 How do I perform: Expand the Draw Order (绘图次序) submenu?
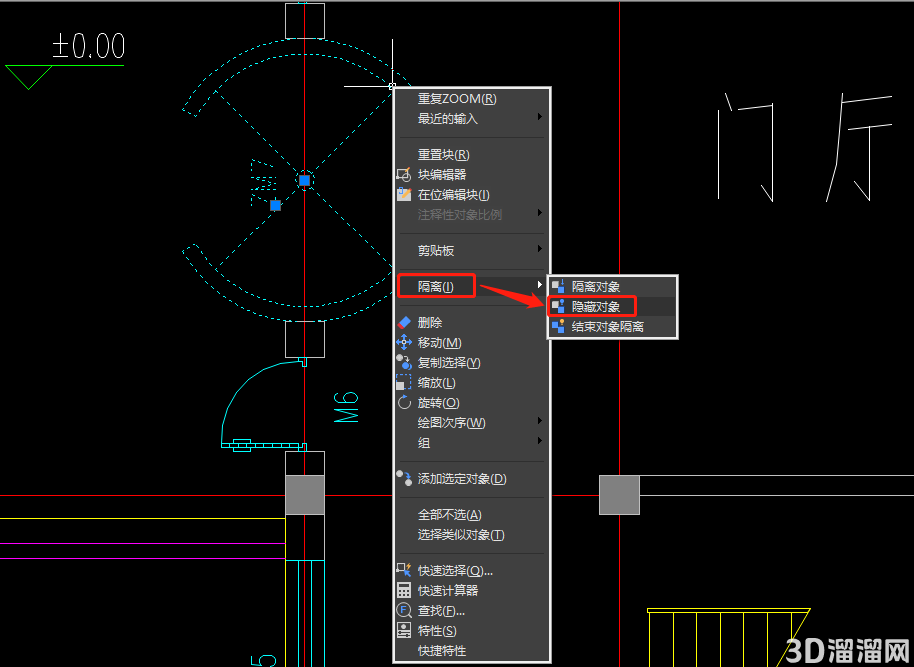click(472, 422)
